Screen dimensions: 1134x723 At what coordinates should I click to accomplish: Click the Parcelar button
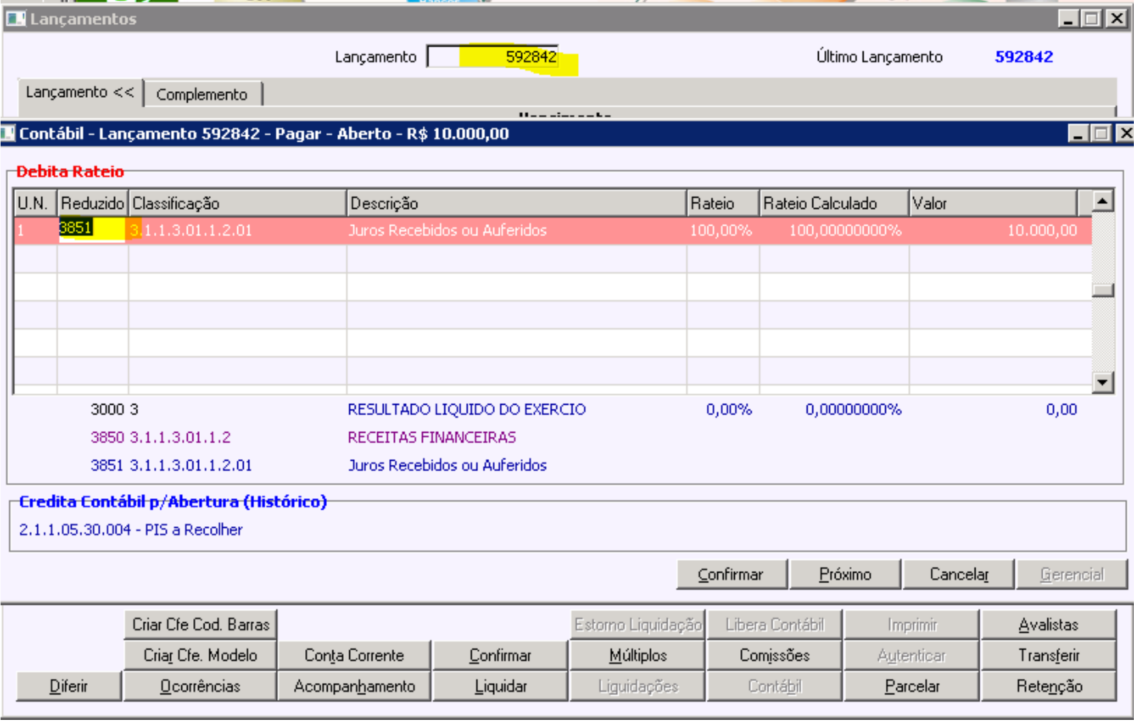click(911, 687)
